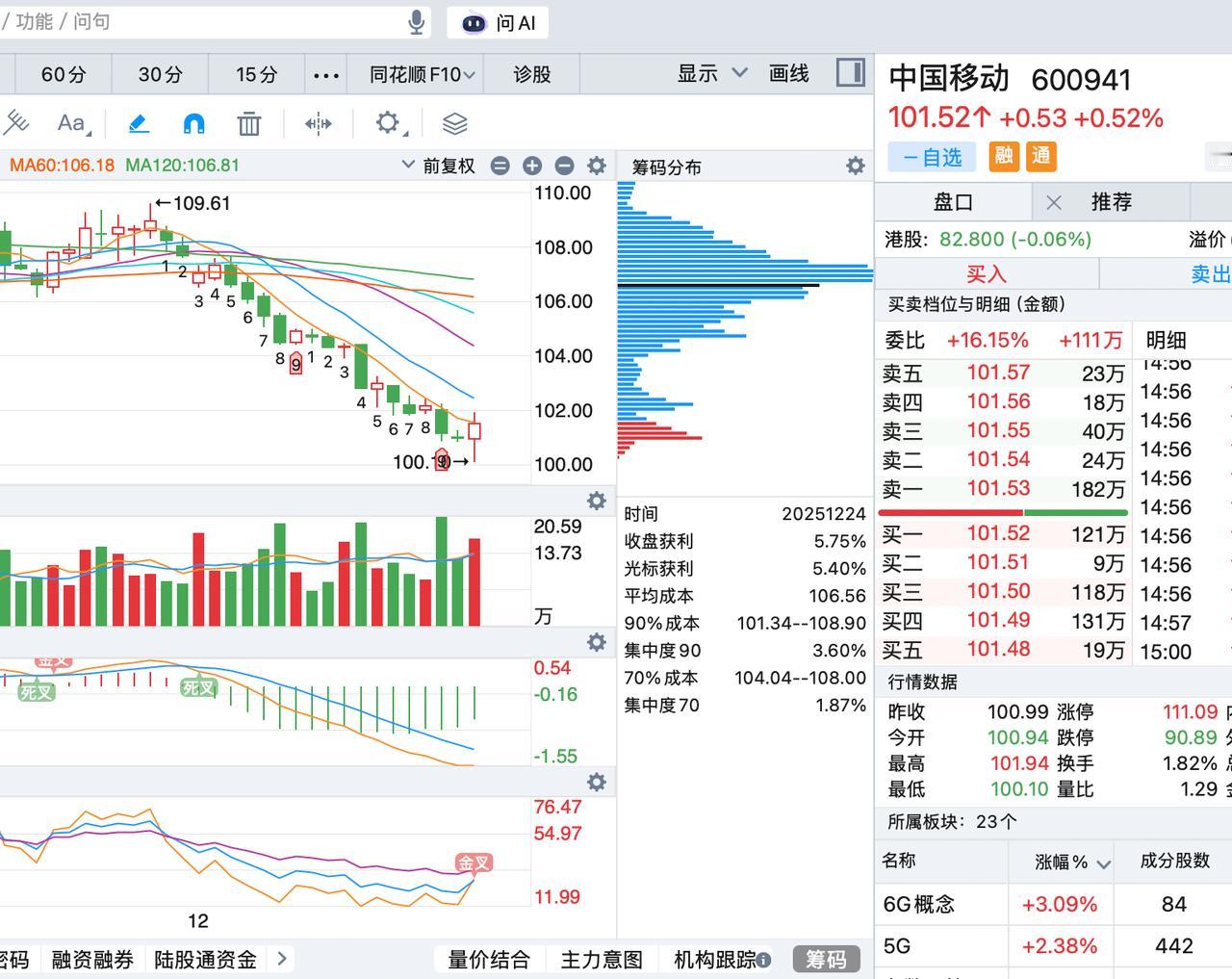Open 诊股 stock diagnosis
Image resolution: width=1232 pixels, height=979 pixels.
tap(531, 73)
